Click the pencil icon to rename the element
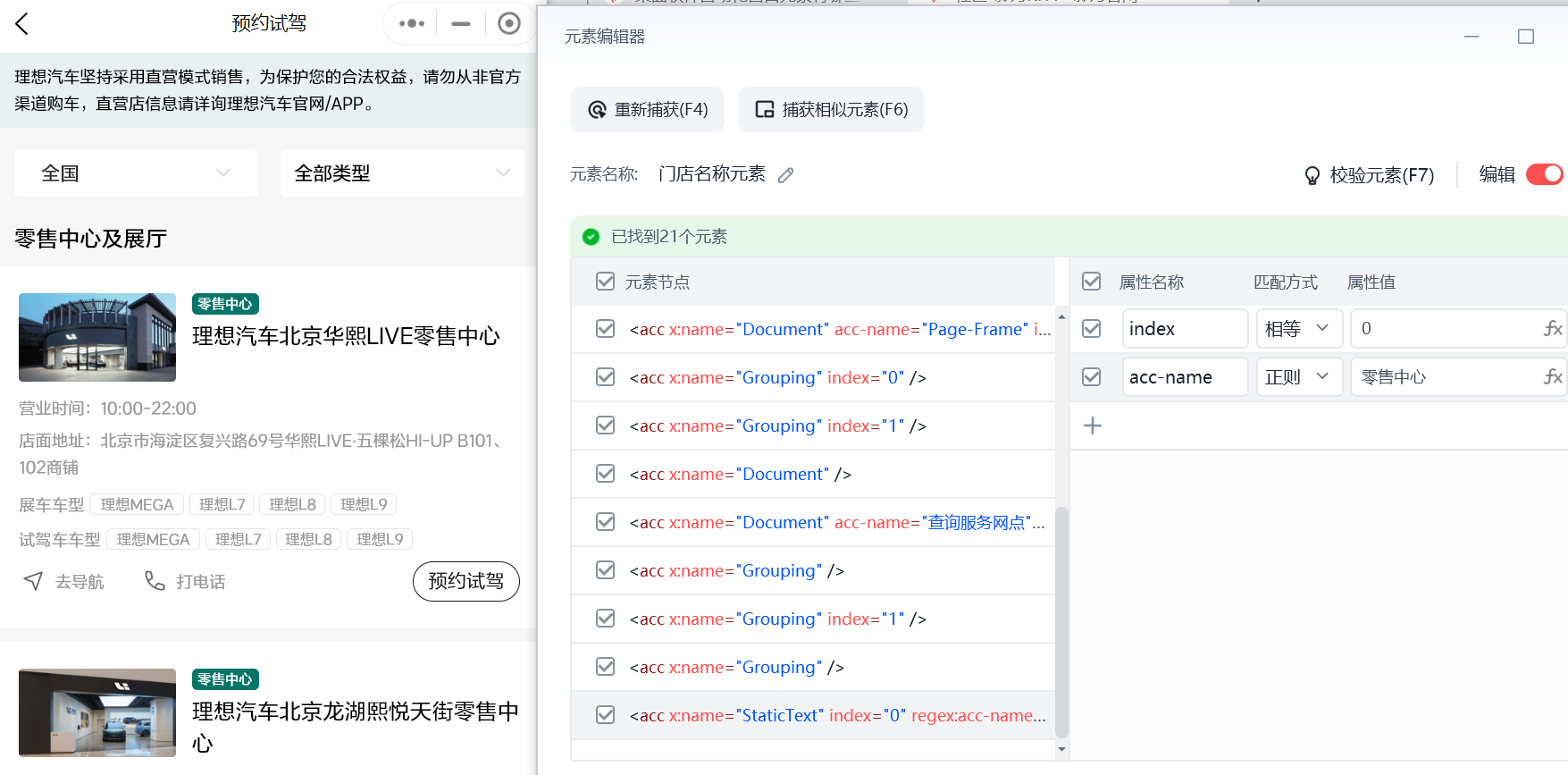This screenshot has width=1568, height=775. coord(785,175)
